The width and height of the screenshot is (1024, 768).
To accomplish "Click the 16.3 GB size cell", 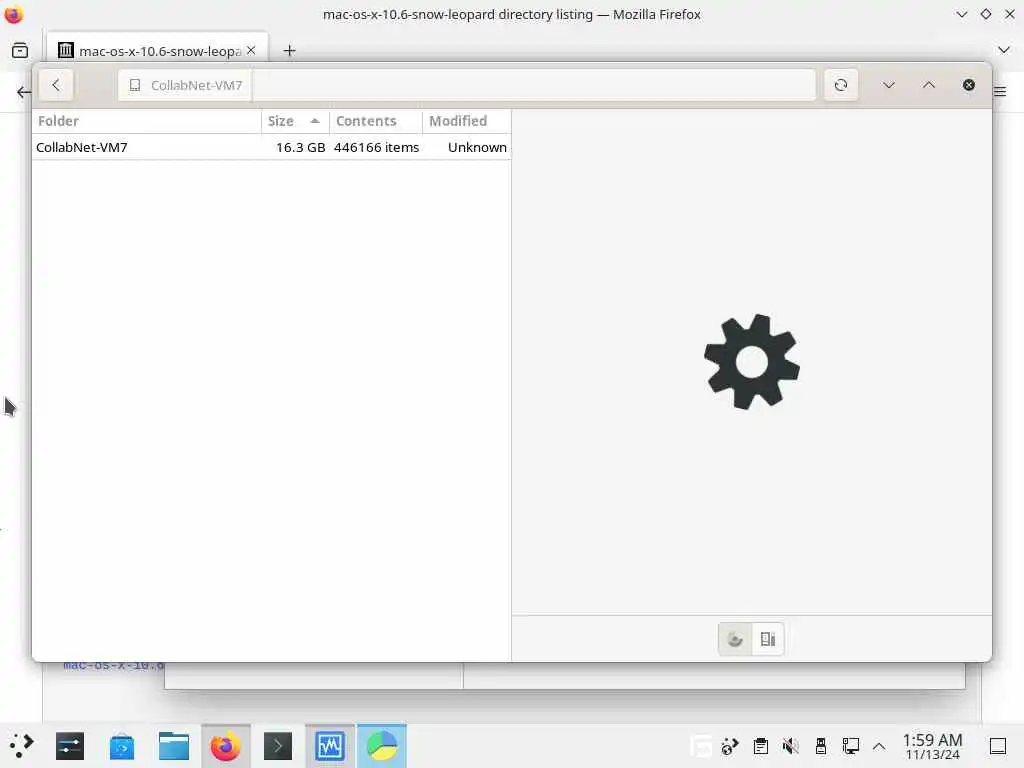I will pyautogui.click(x=300, y=147).
